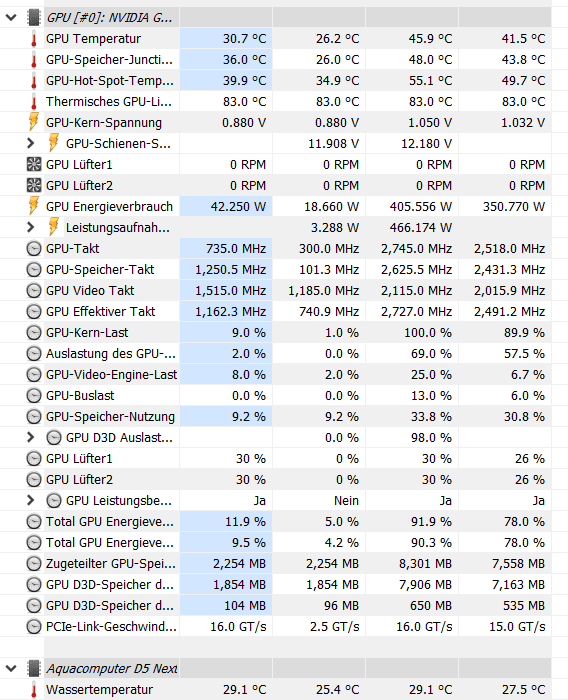Collapse the GPU [#0]: NVIDIA sensor group
568x700 pixels.
pos(11,18)
